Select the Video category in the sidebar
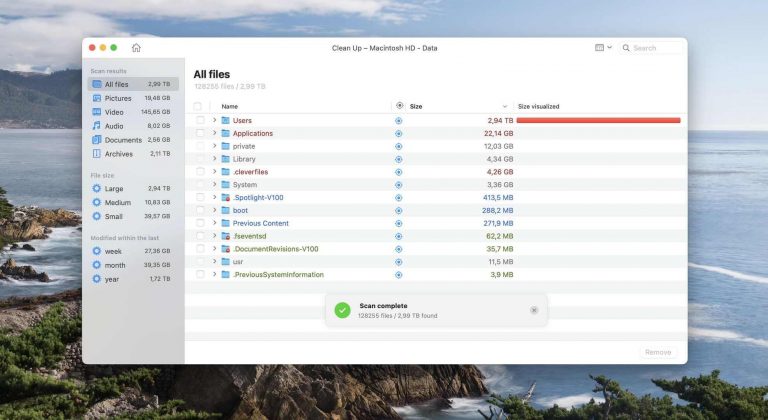This screenshot has width=768, height=420. [x=113, y=112]
